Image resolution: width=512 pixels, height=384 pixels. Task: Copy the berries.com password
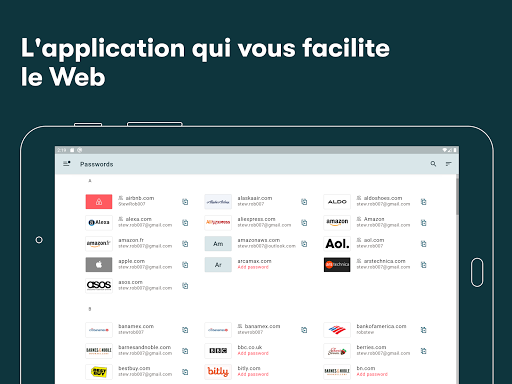423,351
